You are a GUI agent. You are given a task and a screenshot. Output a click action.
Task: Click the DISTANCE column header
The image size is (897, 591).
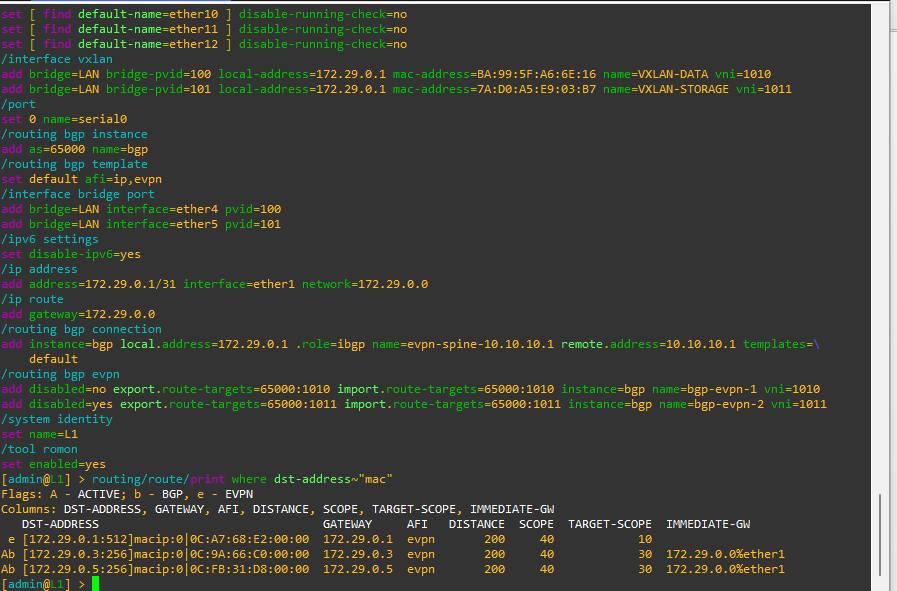tap(476, 523)
